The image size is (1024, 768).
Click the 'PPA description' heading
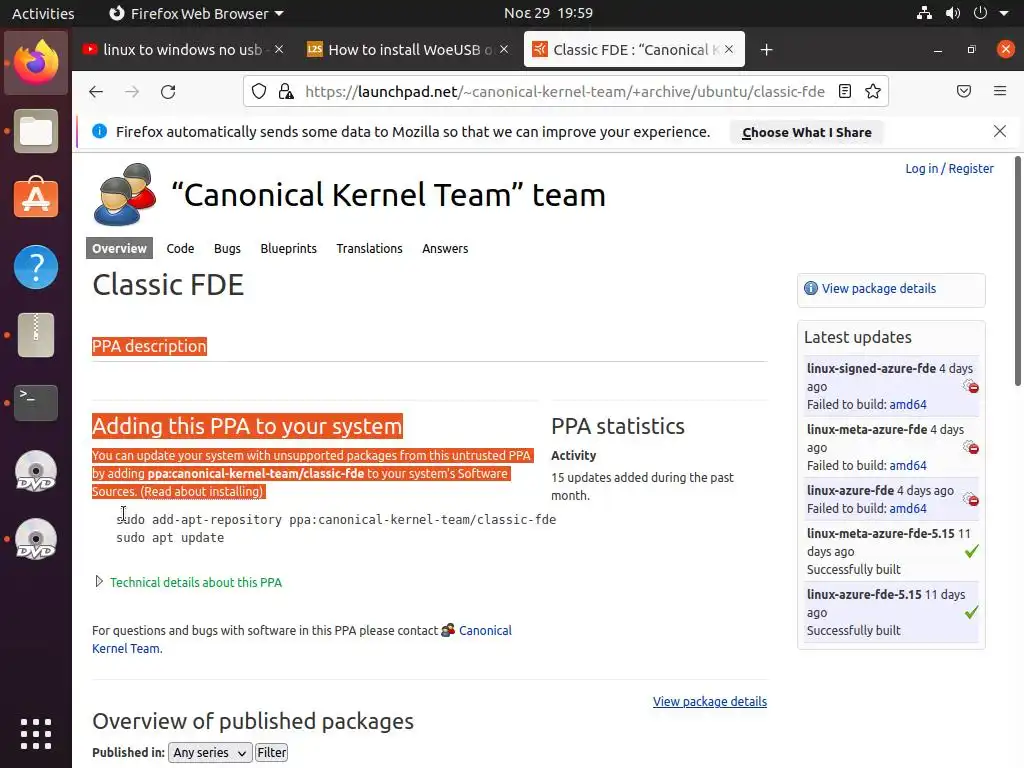[149, 346]
